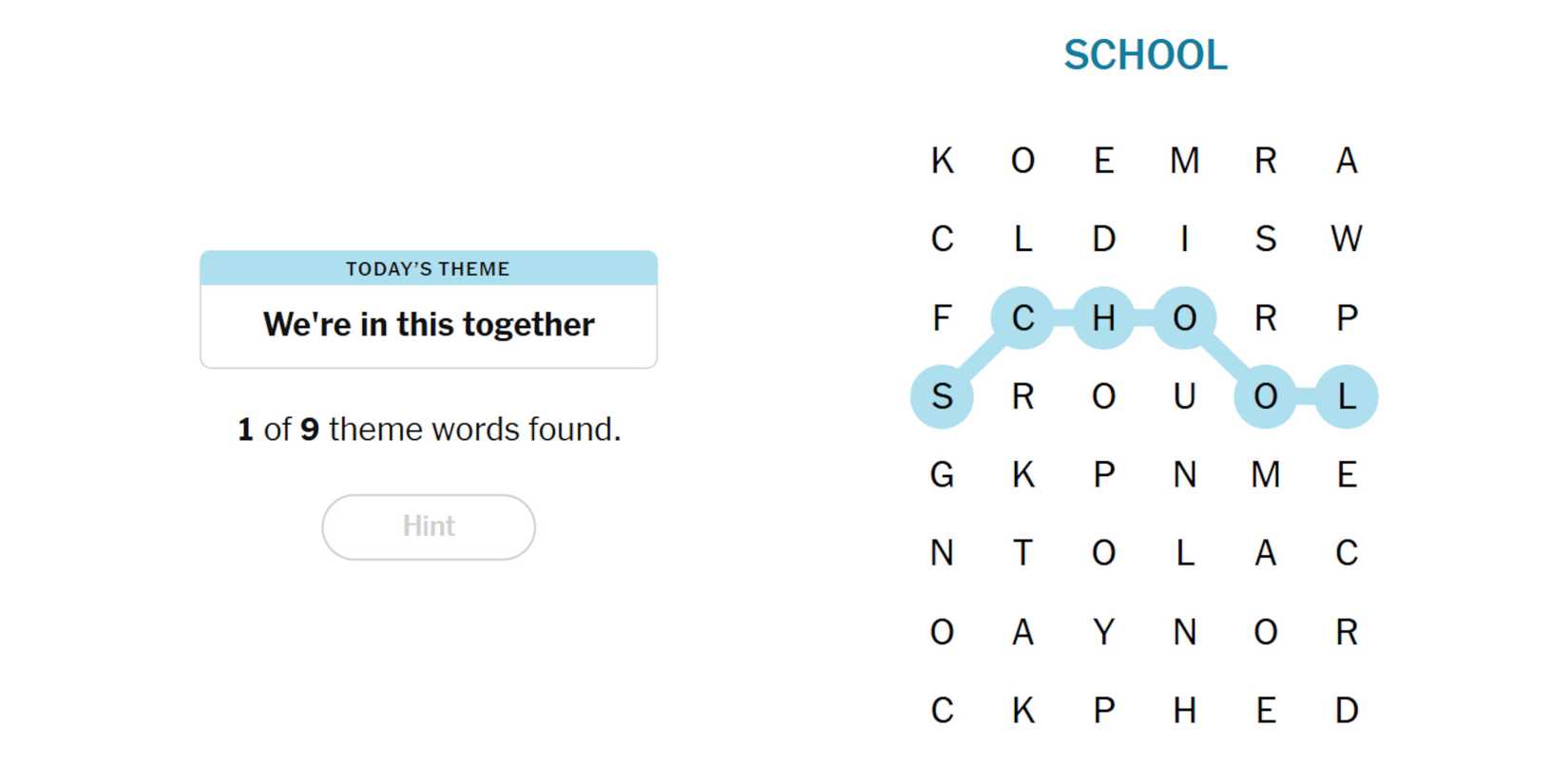Click the Today's Theme header card
The image size is (1568, 784).
pyautogui.click(x=429, y=309)
